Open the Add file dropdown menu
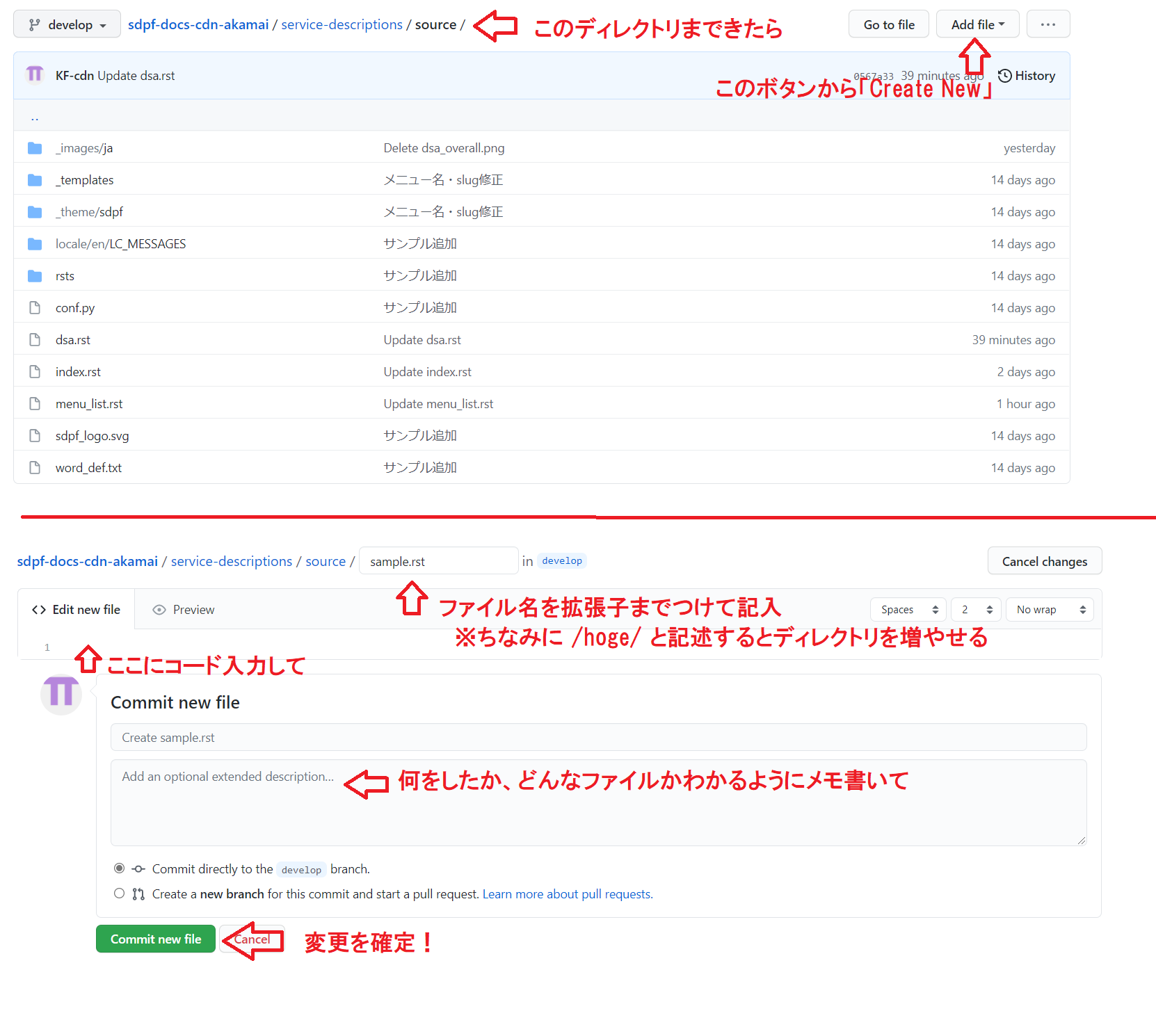The width and height of the screenshot is (1156, 1036). 977,24
